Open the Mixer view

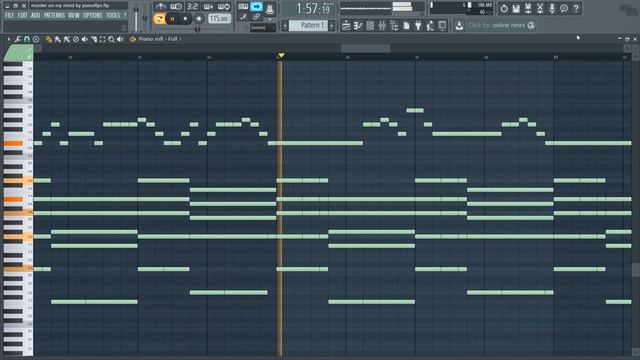[382, 26]
